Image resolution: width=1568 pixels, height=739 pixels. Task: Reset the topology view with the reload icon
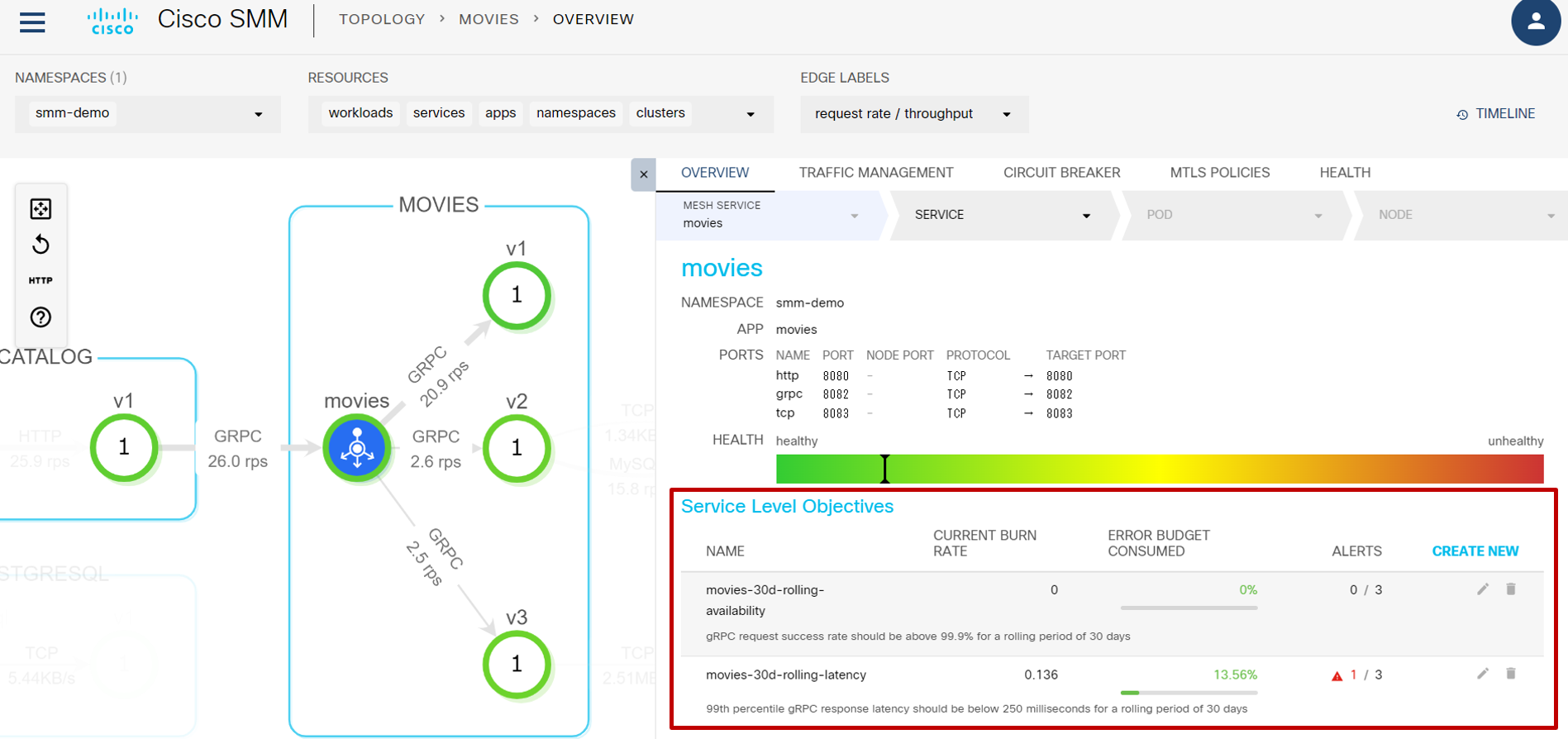(x=41, y=245)
